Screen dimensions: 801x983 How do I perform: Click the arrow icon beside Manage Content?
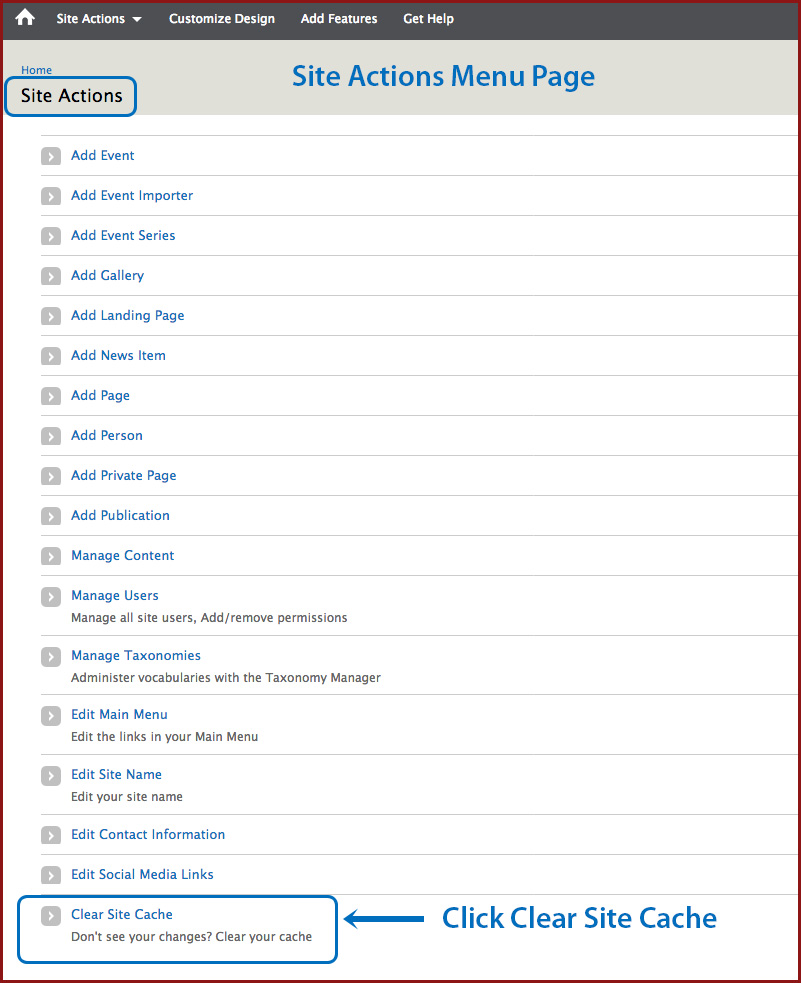click(x=51, y=556)
